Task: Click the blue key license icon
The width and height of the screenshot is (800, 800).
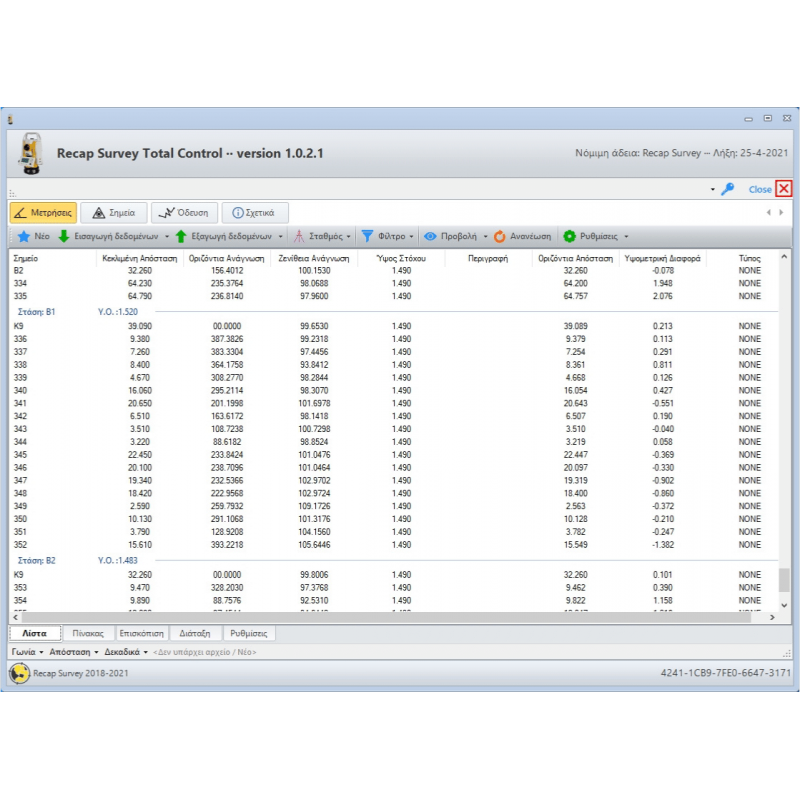Action: click(728, 189)
